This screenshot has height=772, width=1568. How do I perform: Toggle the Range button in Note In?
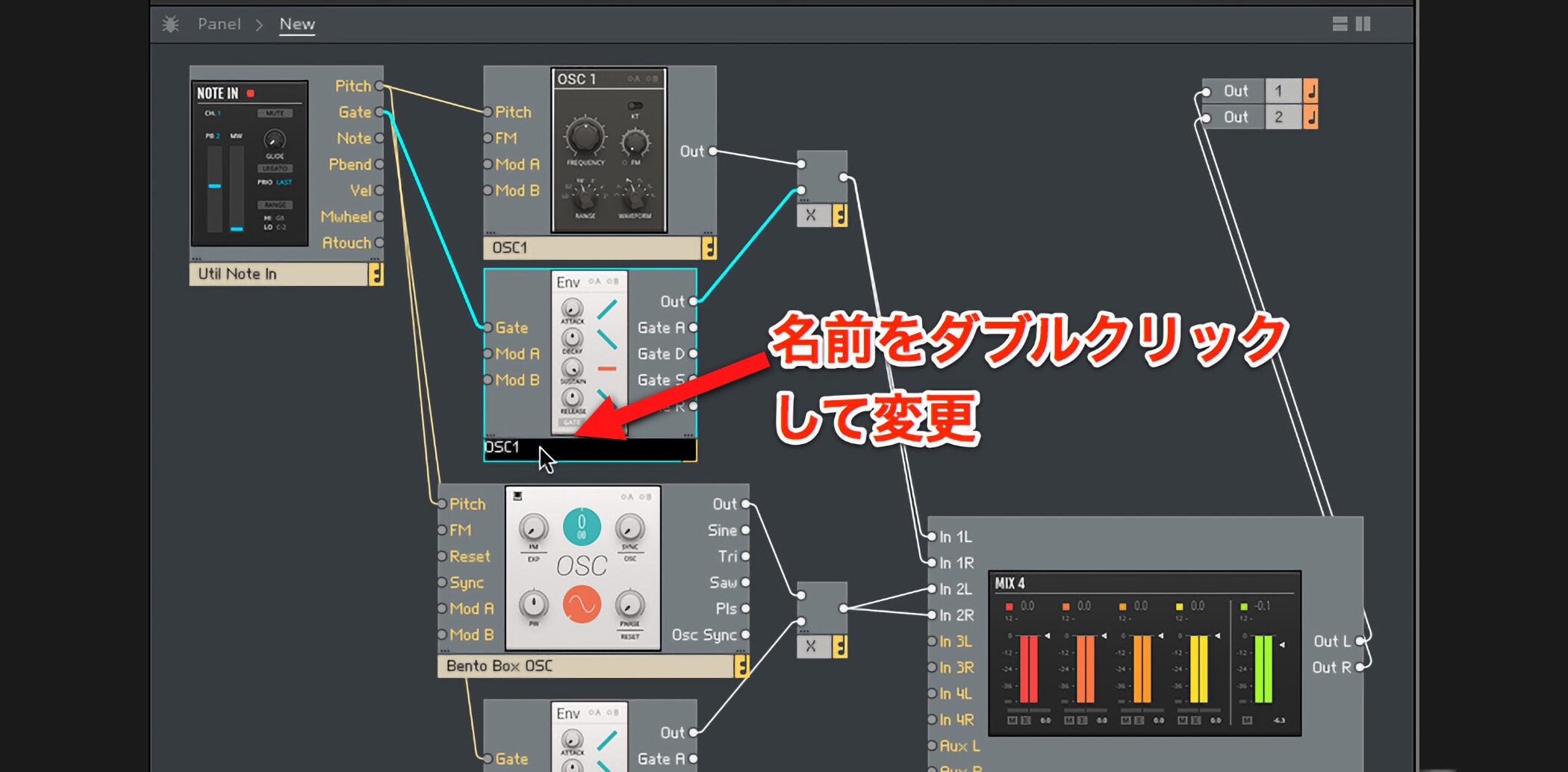[x=275, y=205]
